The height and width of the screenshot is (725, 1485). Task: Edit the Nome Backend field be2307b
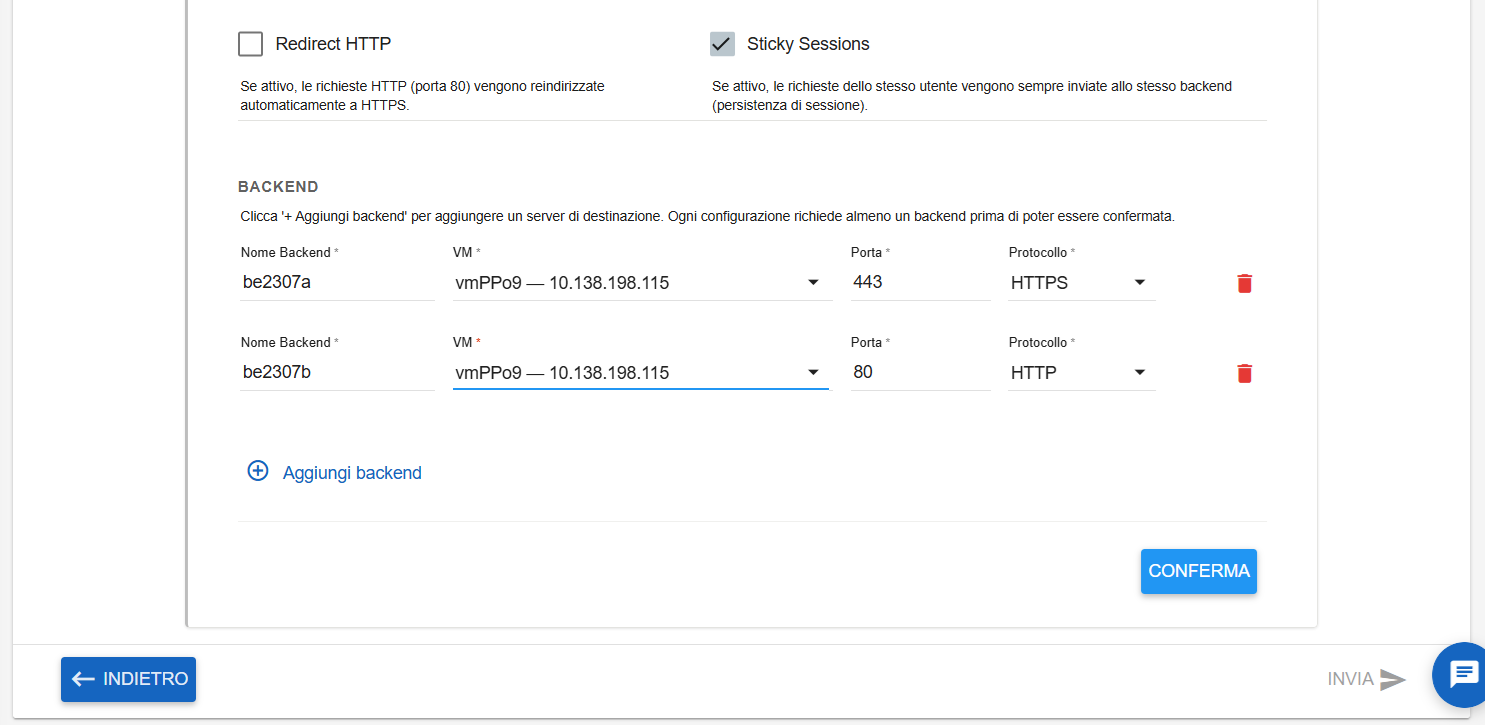[337, 373]
